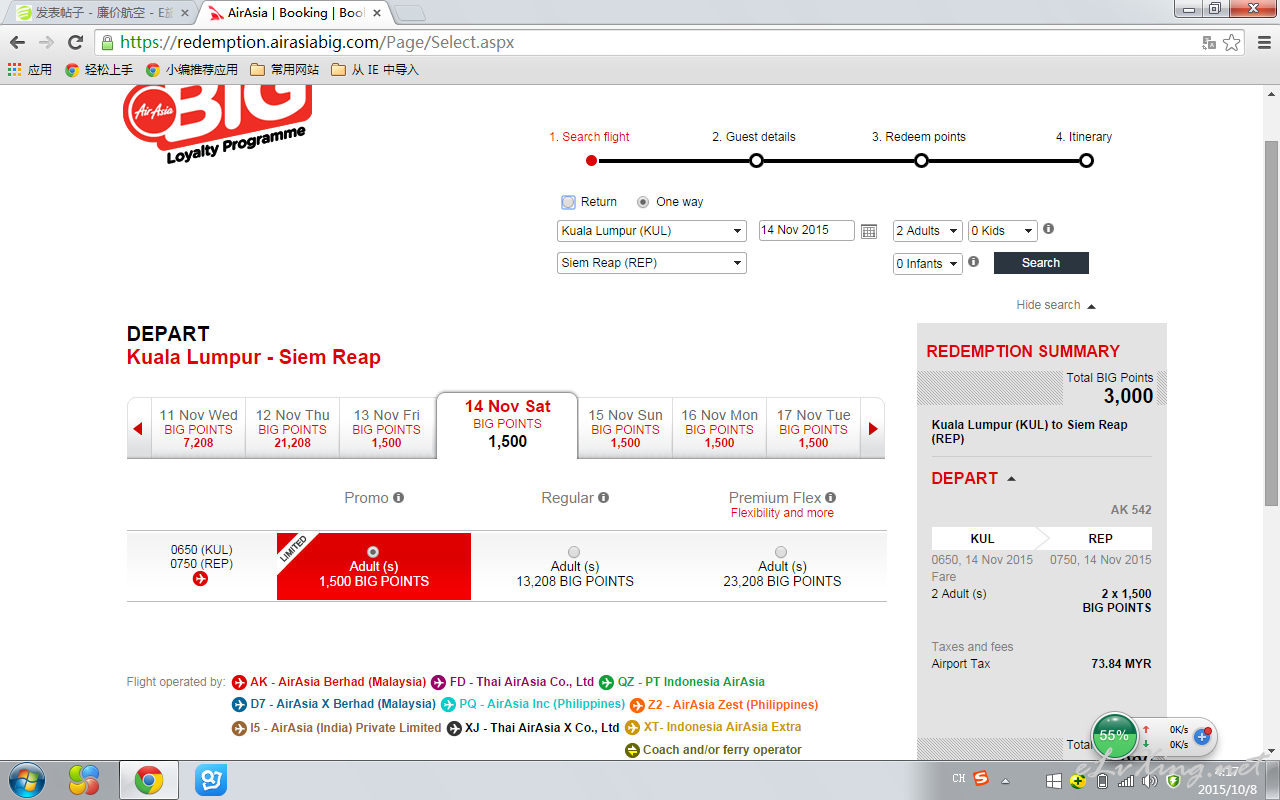Screen dimensions: 1280x800
Task: Show later dates with the right red arrow
Action: click(873, 429)
